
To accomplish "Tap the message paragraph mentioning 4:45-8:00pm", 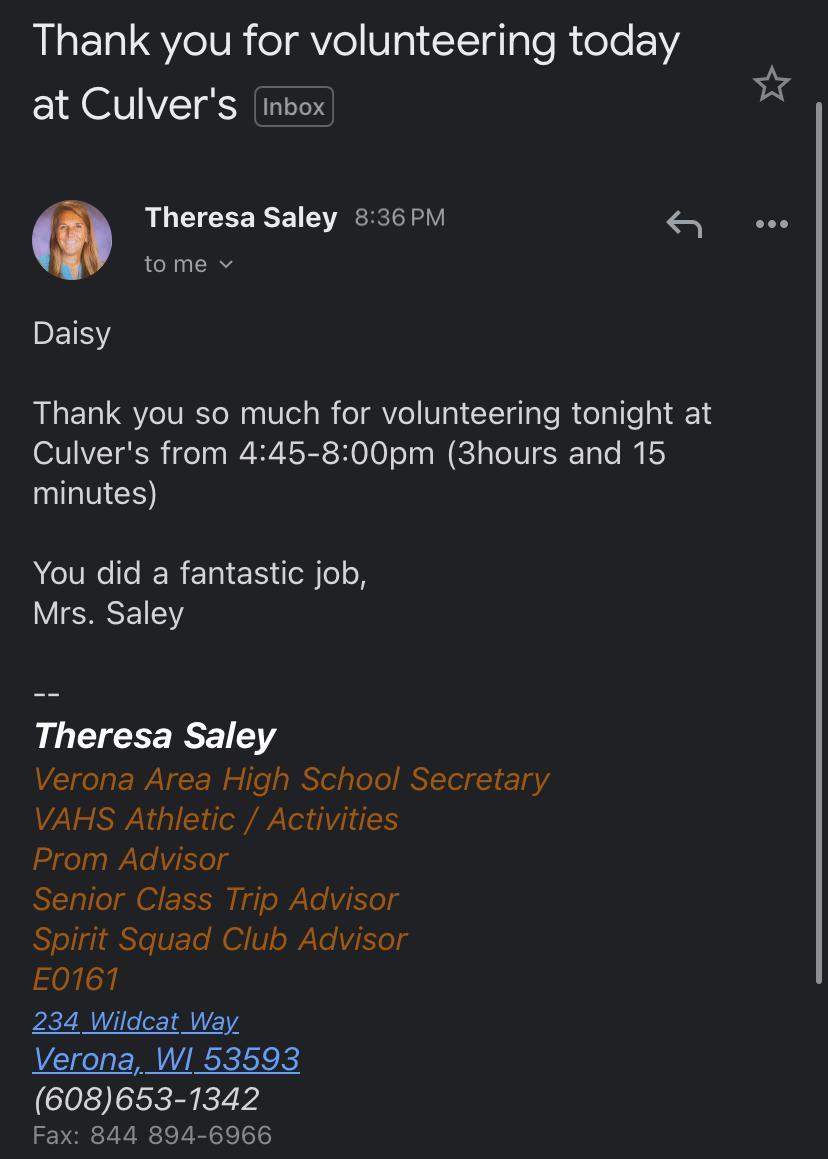I will [x=372, y=453].
